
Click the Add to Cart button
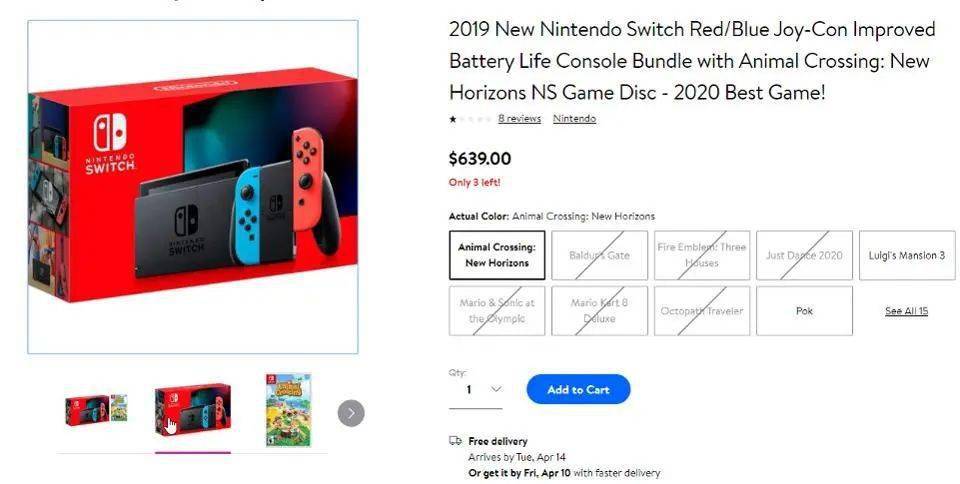click(x=578, y=390)
